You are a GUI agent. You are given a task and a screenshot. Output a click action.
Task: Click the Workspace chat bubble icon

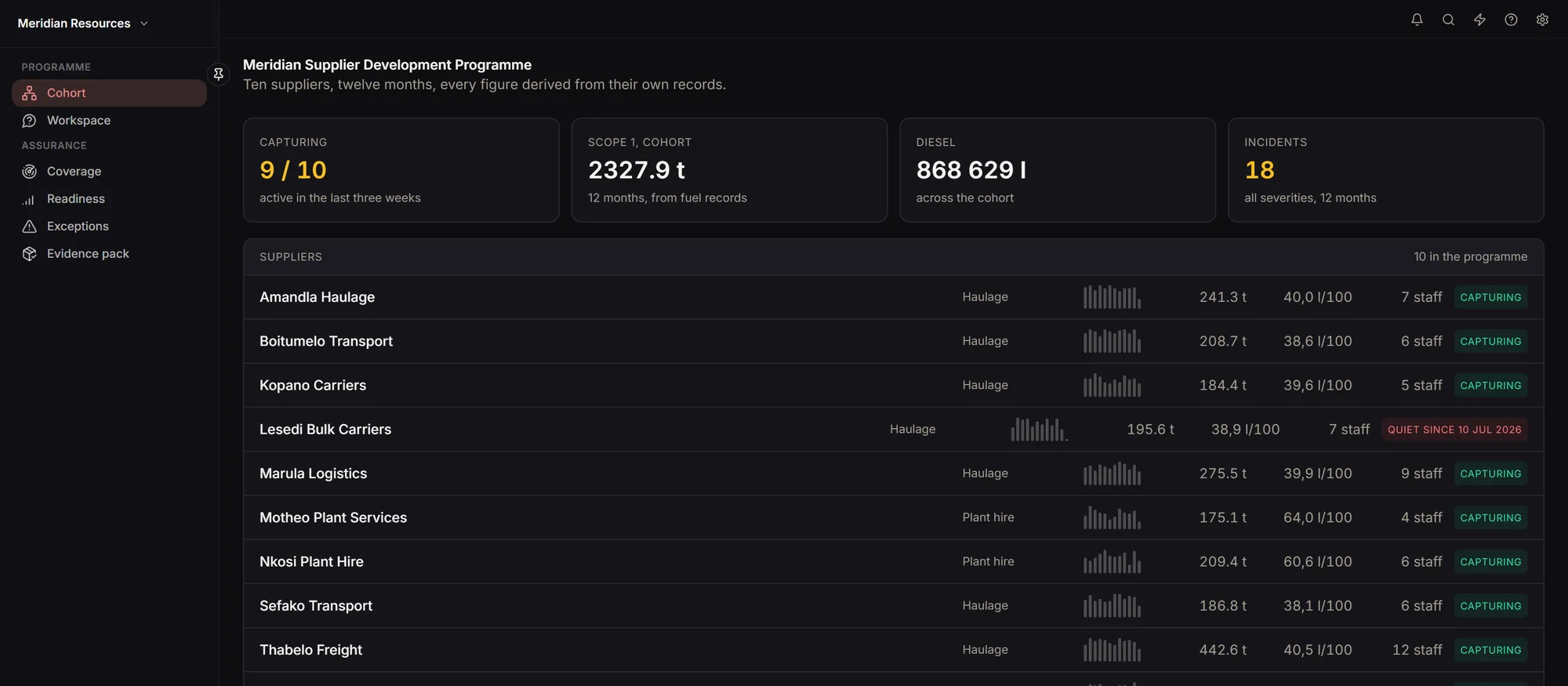[x=30, y=121]
